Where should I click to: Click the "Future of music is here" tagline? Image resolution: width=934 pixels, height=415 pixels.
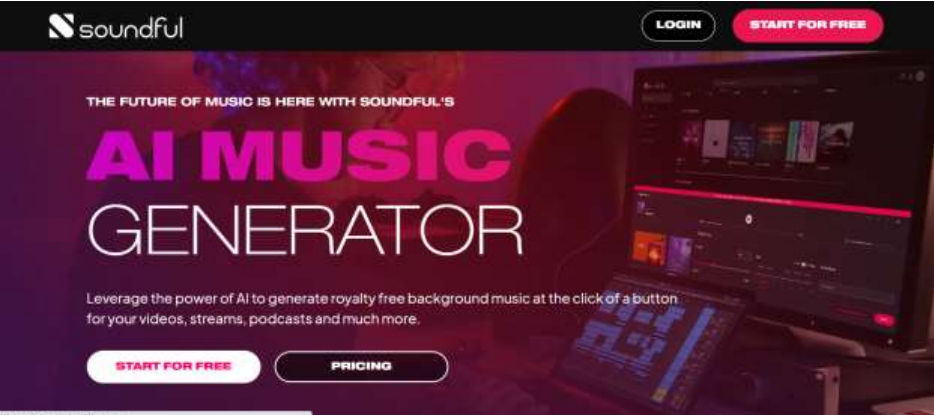click(x=270, y=102)
